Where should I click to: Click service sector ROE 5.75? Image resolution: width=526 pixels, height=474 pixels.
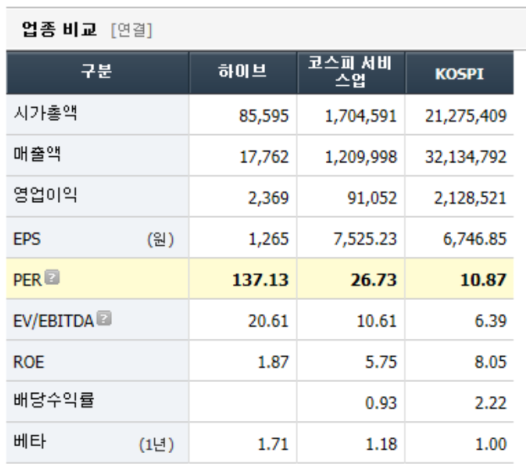[x=381, y=363]
